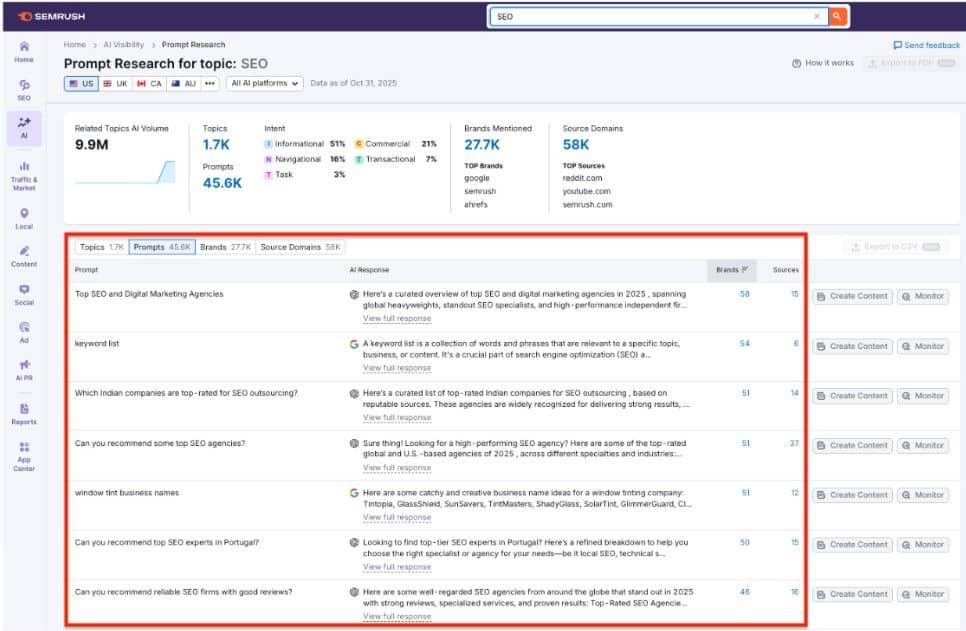Click Send feedback link
Screen dimensions: 966x631
926,45
